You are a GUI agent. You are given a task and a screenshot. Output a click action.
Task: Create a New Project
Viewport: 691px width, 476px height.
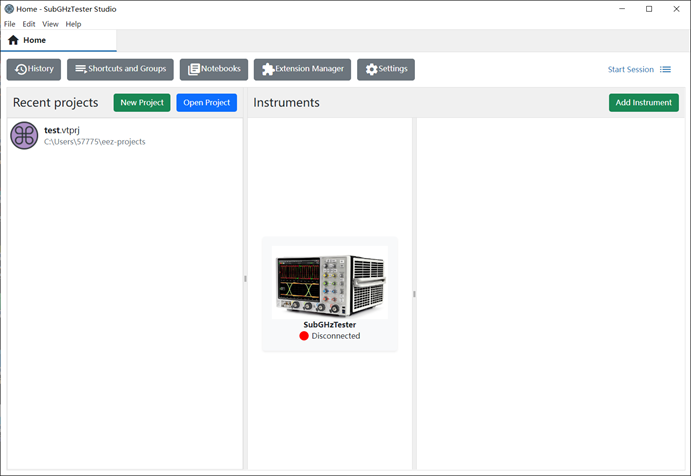(142, 103)
